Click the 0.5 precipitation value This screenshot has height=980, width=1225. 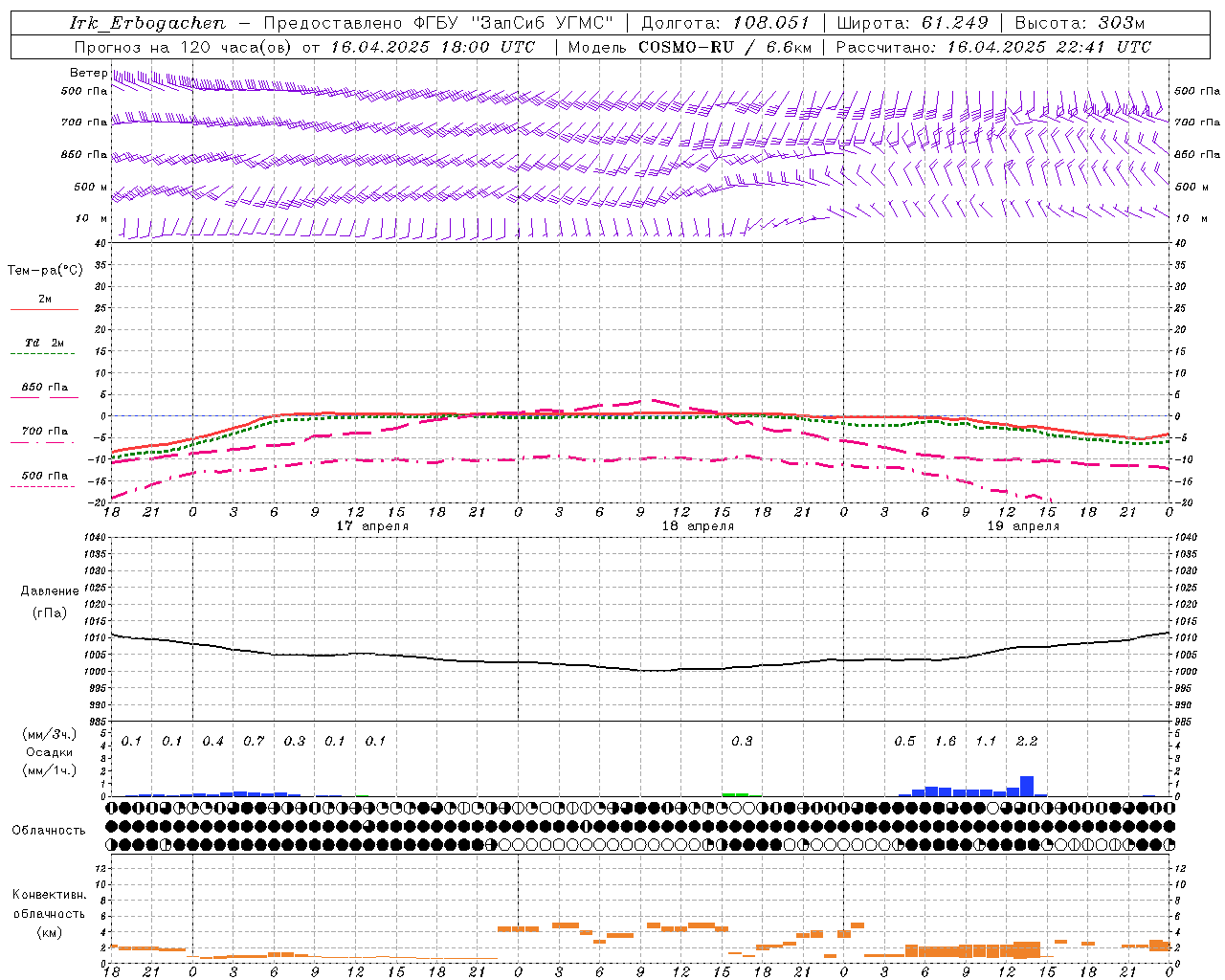point(904,742)
